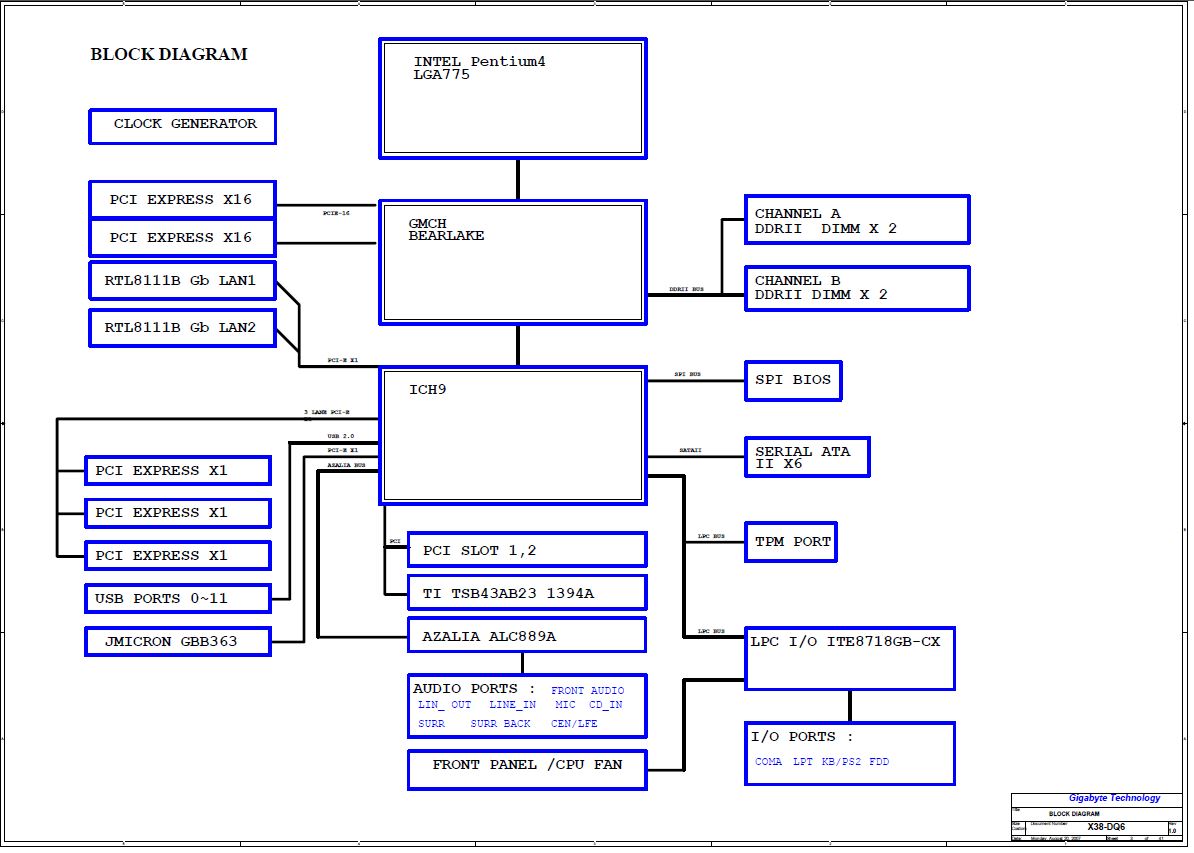Click the "AUDIO PORTS :" label
The image size is (1194, 853).
pos(474,688)
